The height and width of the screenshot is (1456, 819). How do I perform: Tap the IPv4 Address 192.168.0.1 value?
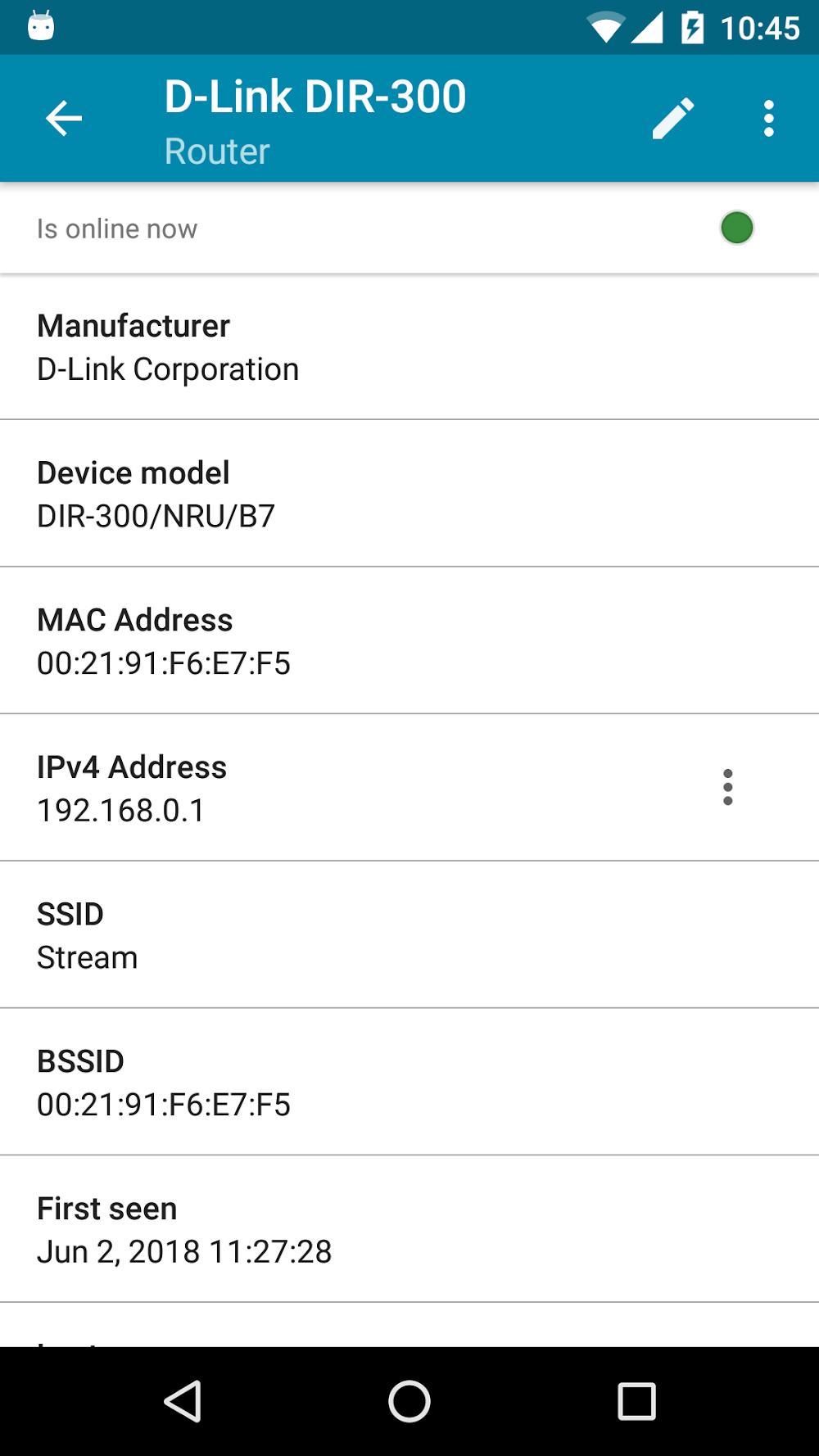point(121,810)
